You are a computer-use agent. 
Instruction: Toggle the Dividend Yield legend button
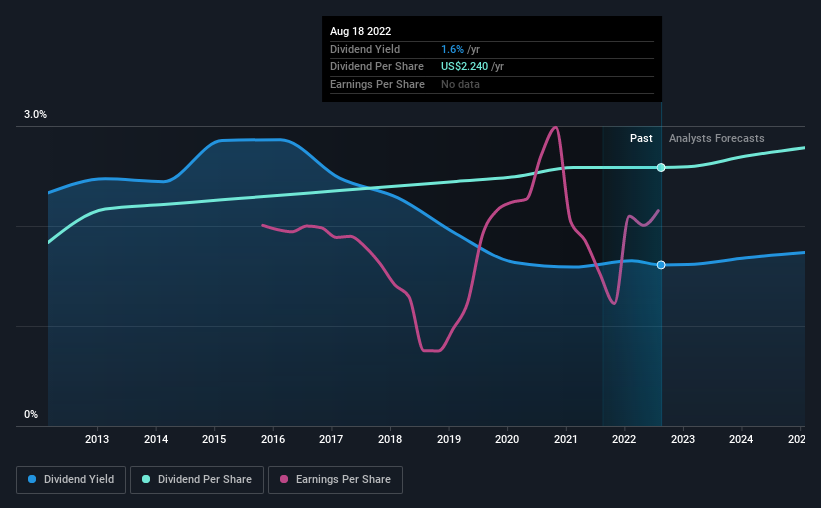click(71, 480)
